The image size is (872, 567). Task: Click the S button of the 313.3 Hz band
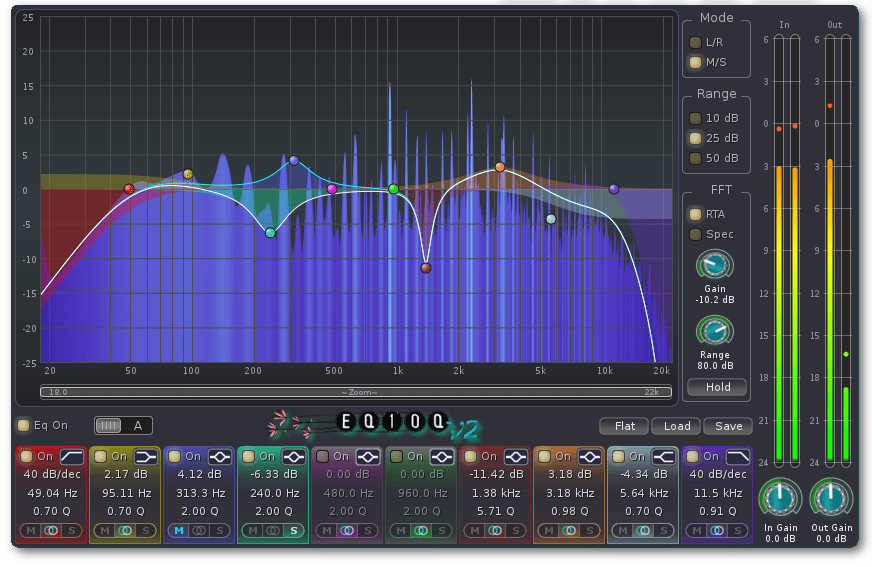(x=220, y=531)
